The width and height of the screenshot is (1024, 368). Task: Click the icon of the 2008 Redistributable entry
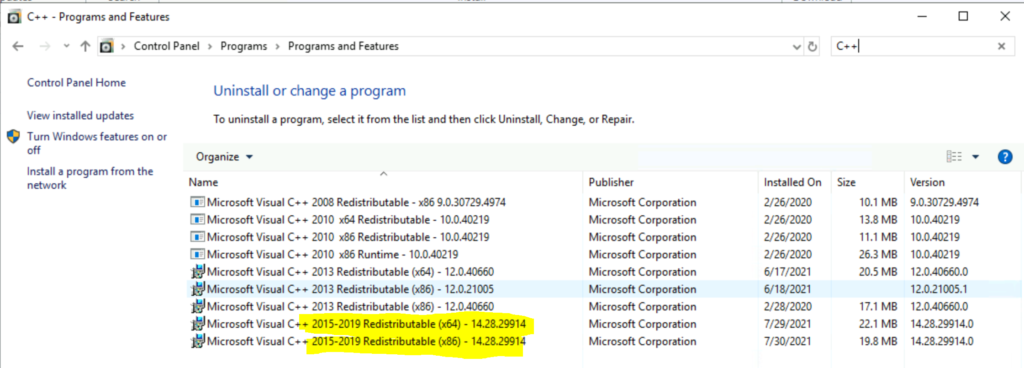[197, 202]
